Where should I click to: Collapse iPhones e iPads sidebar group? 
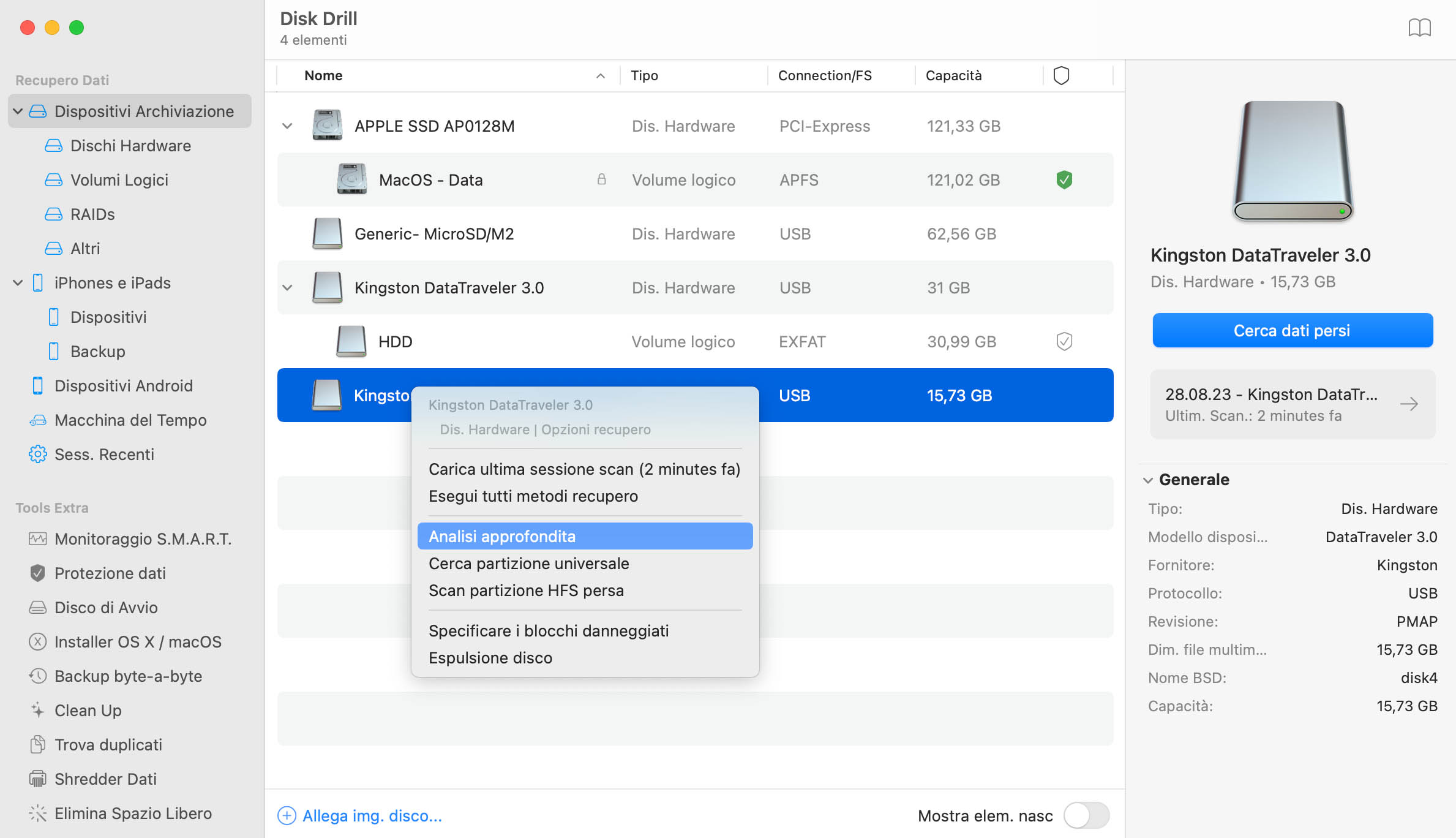(x=18, y=283)
